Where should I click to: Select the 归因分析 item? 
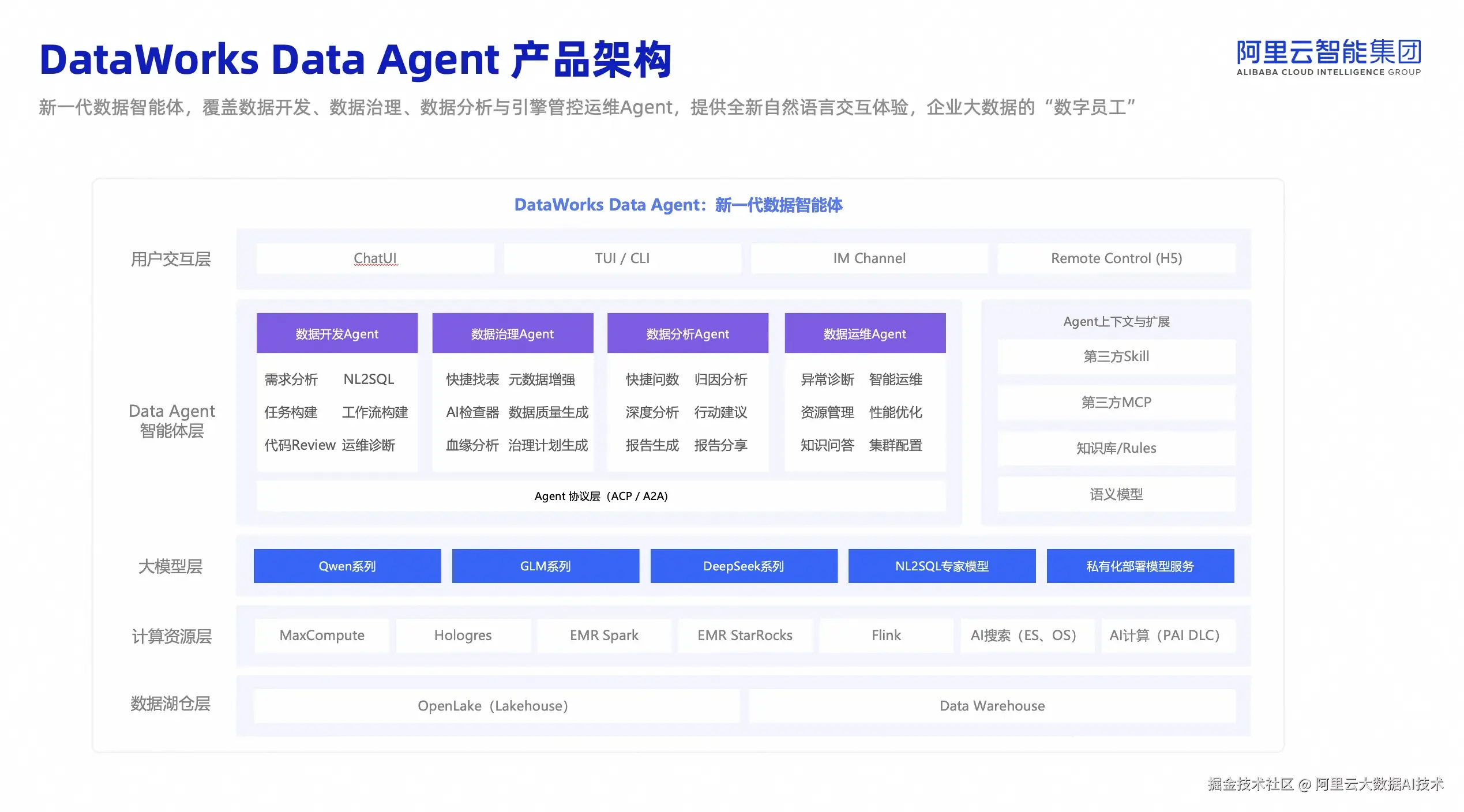721,379
